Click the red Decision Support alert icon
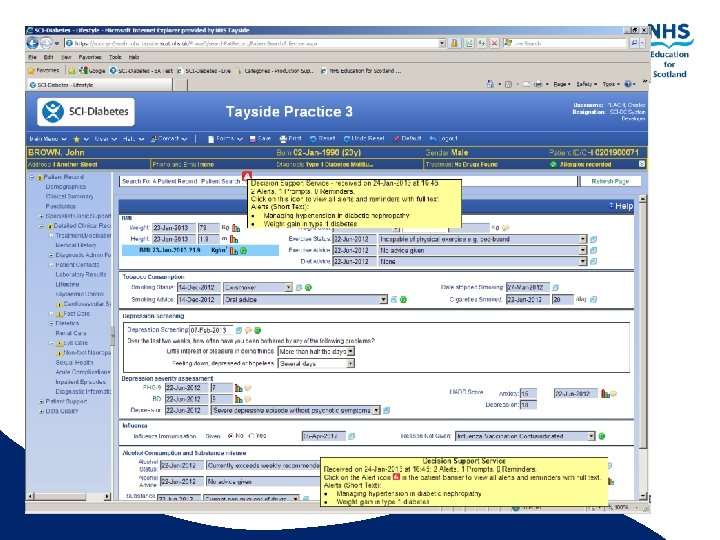Viewport: 720px width, 540px height. [x=247, y=176]
